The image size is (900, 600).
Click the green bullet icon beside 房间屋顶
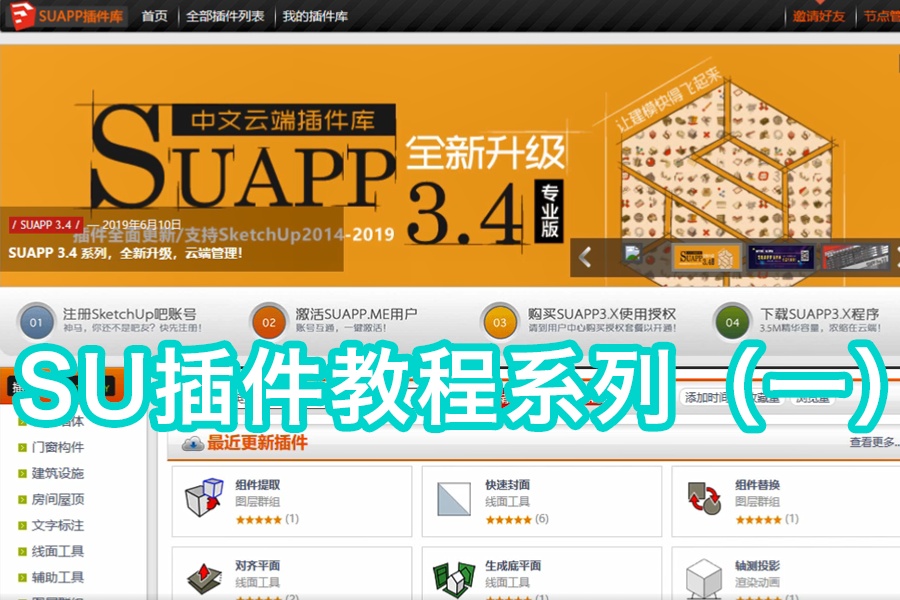22,500
